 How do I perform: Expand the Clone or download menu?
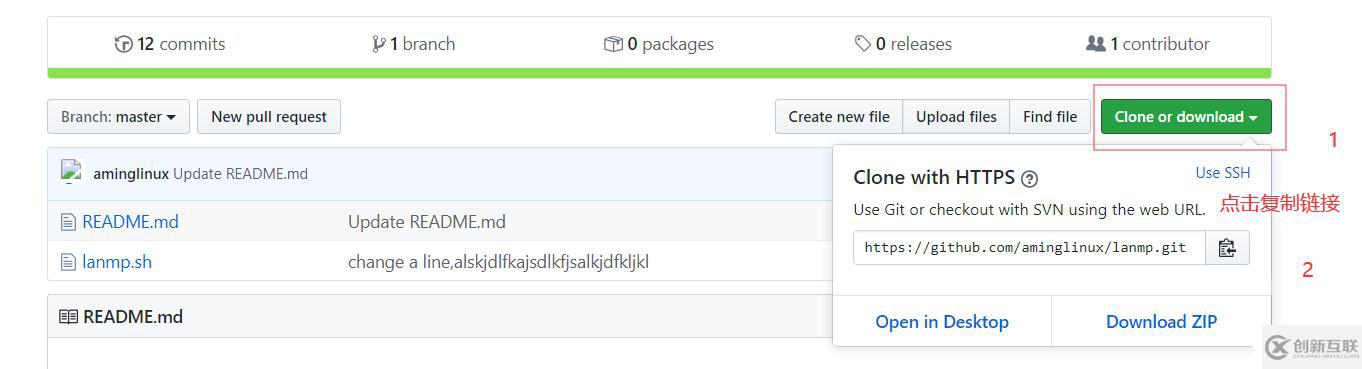click(1186, 117)
